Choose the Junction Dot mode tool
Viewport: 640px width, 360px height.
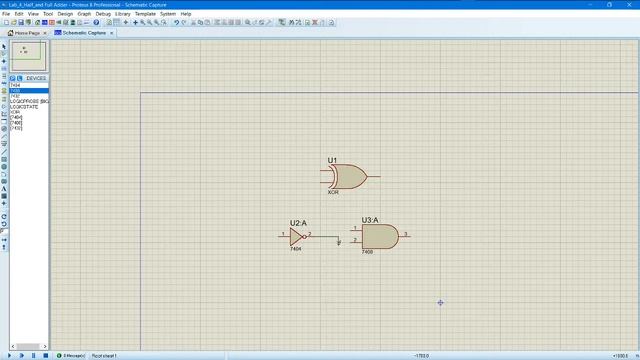(4, 61)
